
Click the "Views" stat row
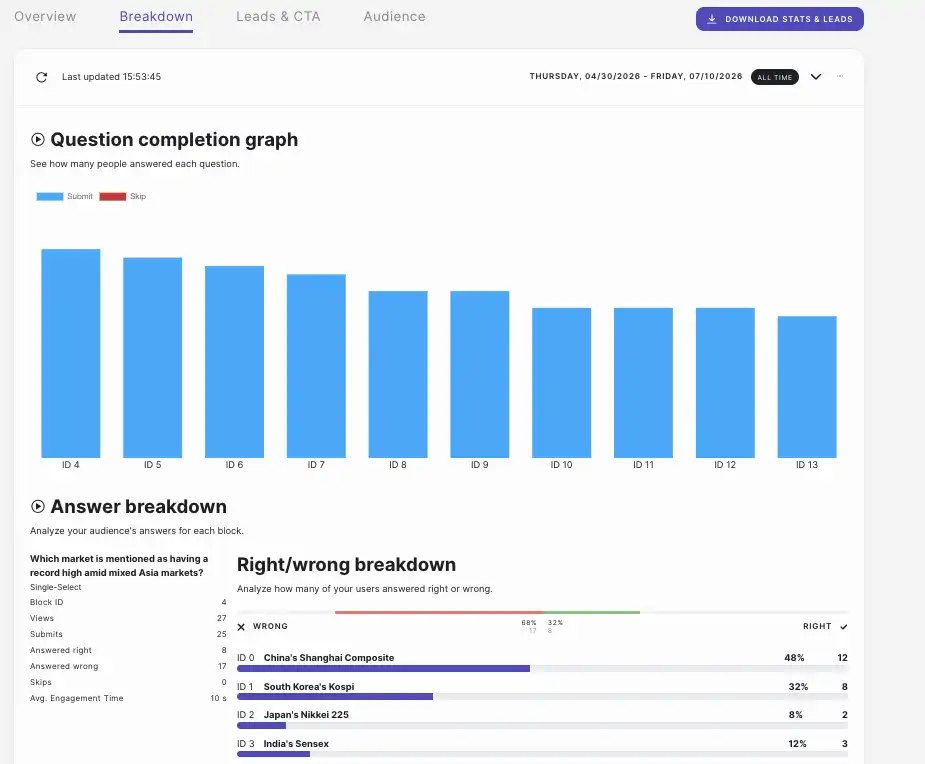(x=128, y=618)
